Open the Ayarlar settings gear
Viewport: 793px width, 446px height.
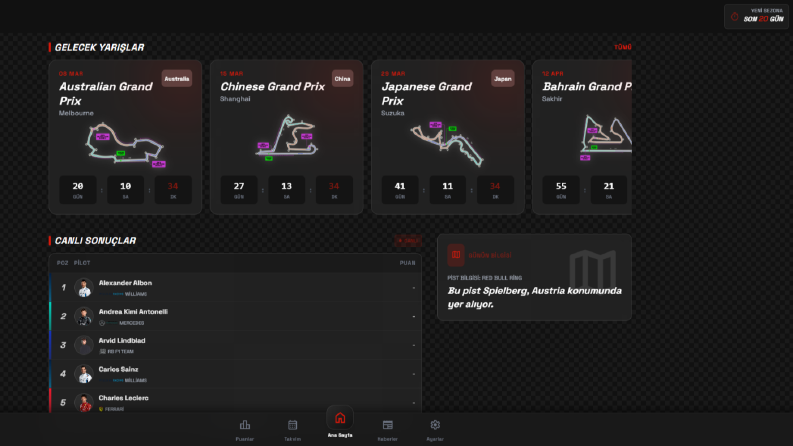coord(435,425)
